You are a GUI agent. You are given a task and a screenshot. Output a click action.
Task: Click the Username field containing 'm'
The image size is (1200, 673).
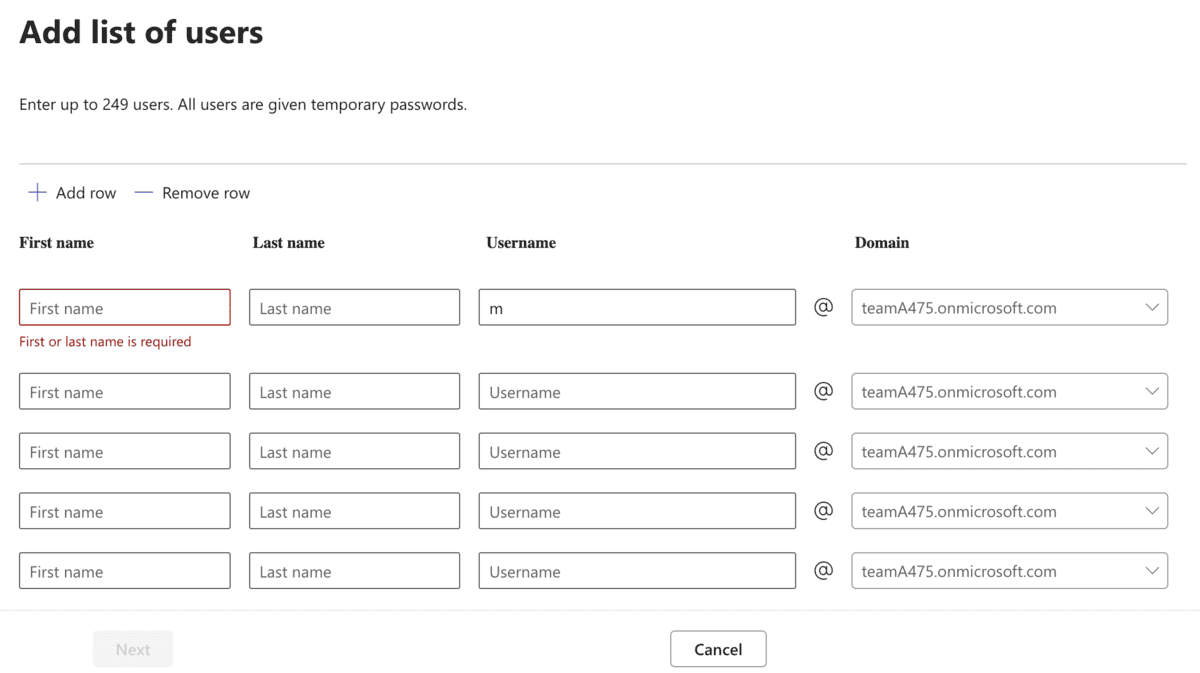tap(637, 307)
